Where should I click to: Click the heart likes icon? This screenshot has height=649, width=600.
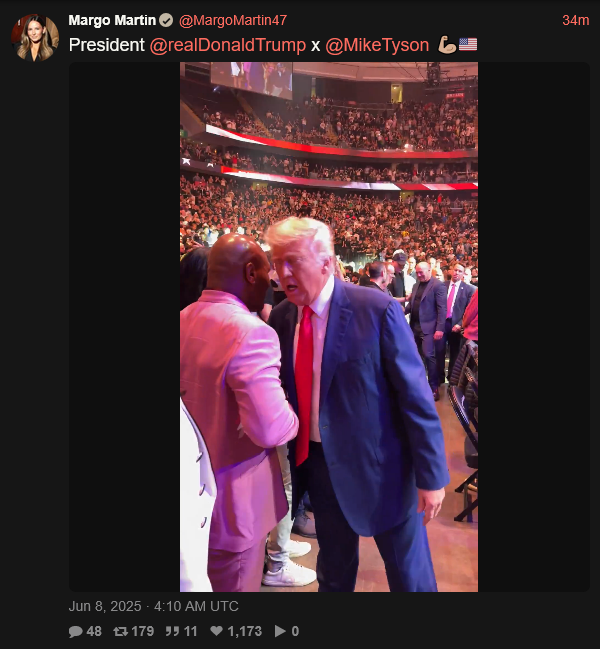pos(216,631)
